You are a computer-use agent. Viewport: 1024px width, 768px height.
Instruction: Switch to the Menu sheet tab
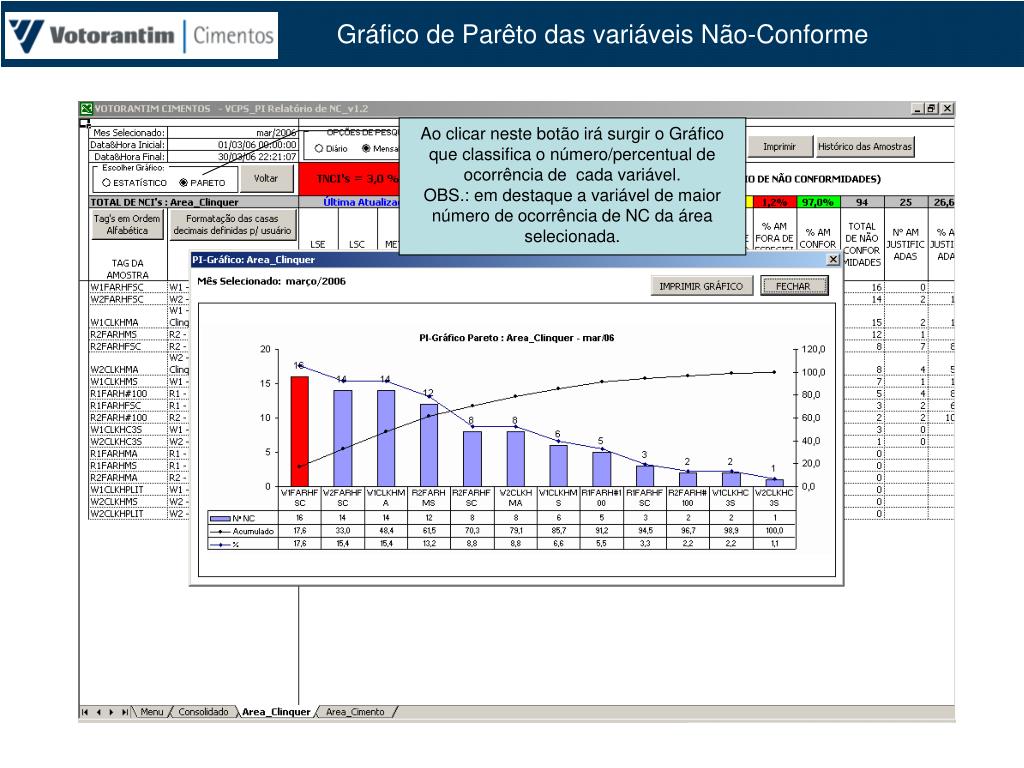pos(152,712)
